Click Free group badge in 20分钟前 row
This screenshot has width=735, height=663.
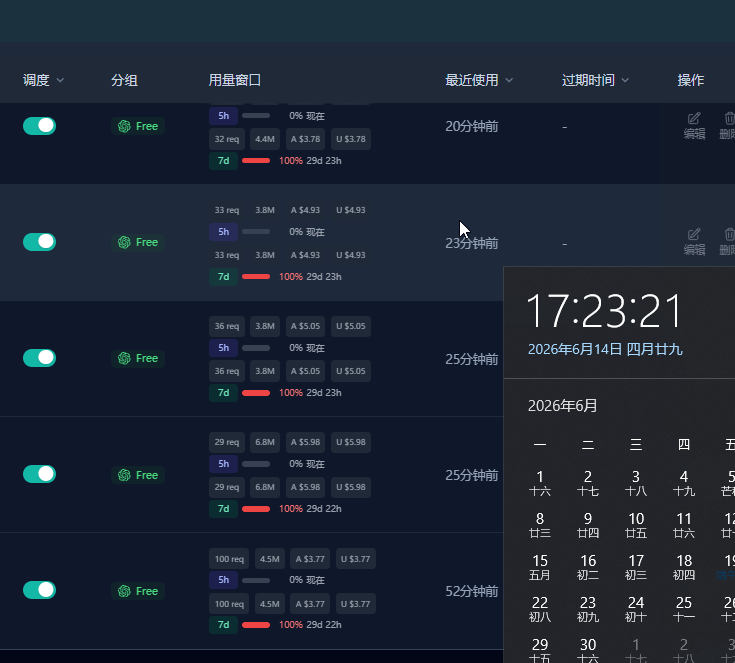pyautogui.click(x=138, y=126)
